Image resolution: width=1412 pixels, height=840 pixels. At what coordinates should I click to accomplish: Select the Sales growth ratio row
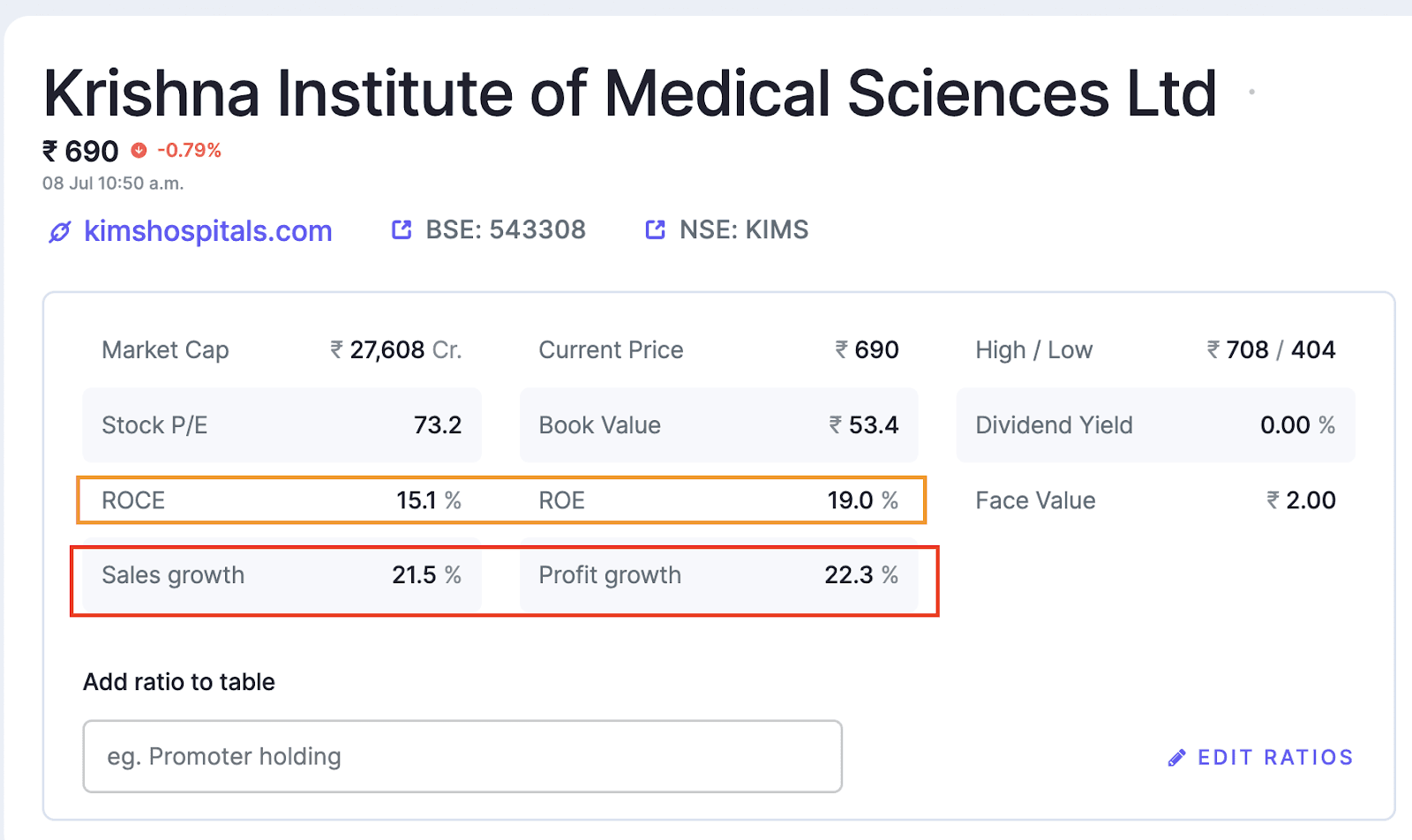click(282, 575)
